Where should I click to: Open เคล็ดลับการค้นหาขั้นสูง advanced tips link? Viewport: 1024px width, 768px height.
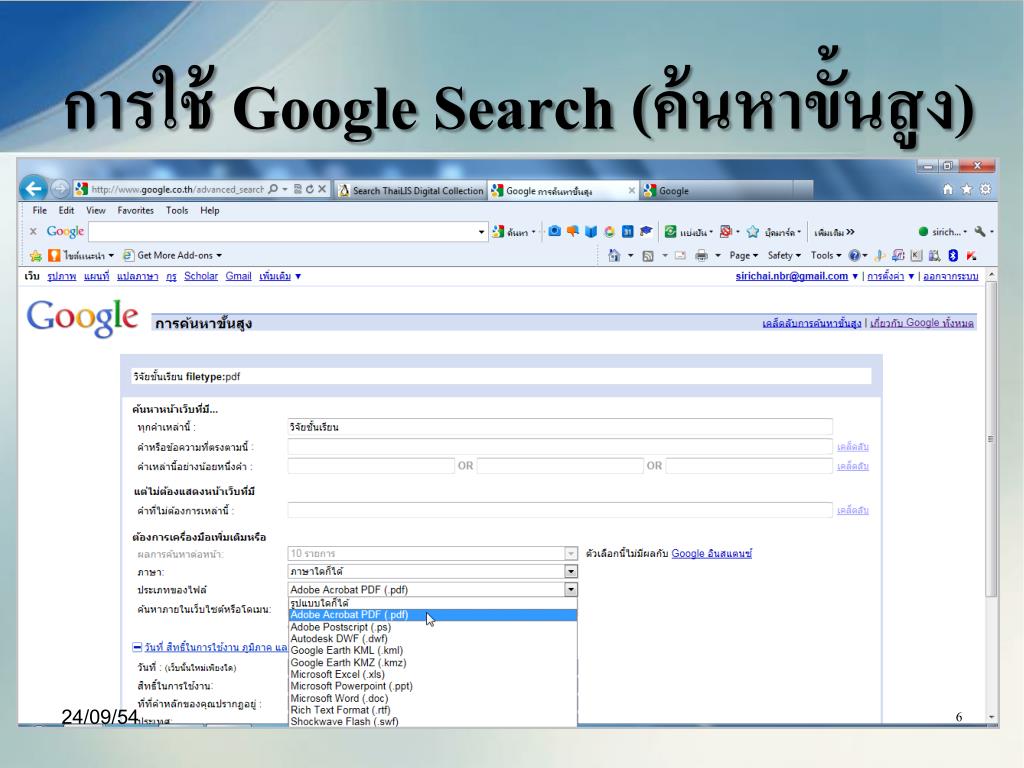point(811,323)
